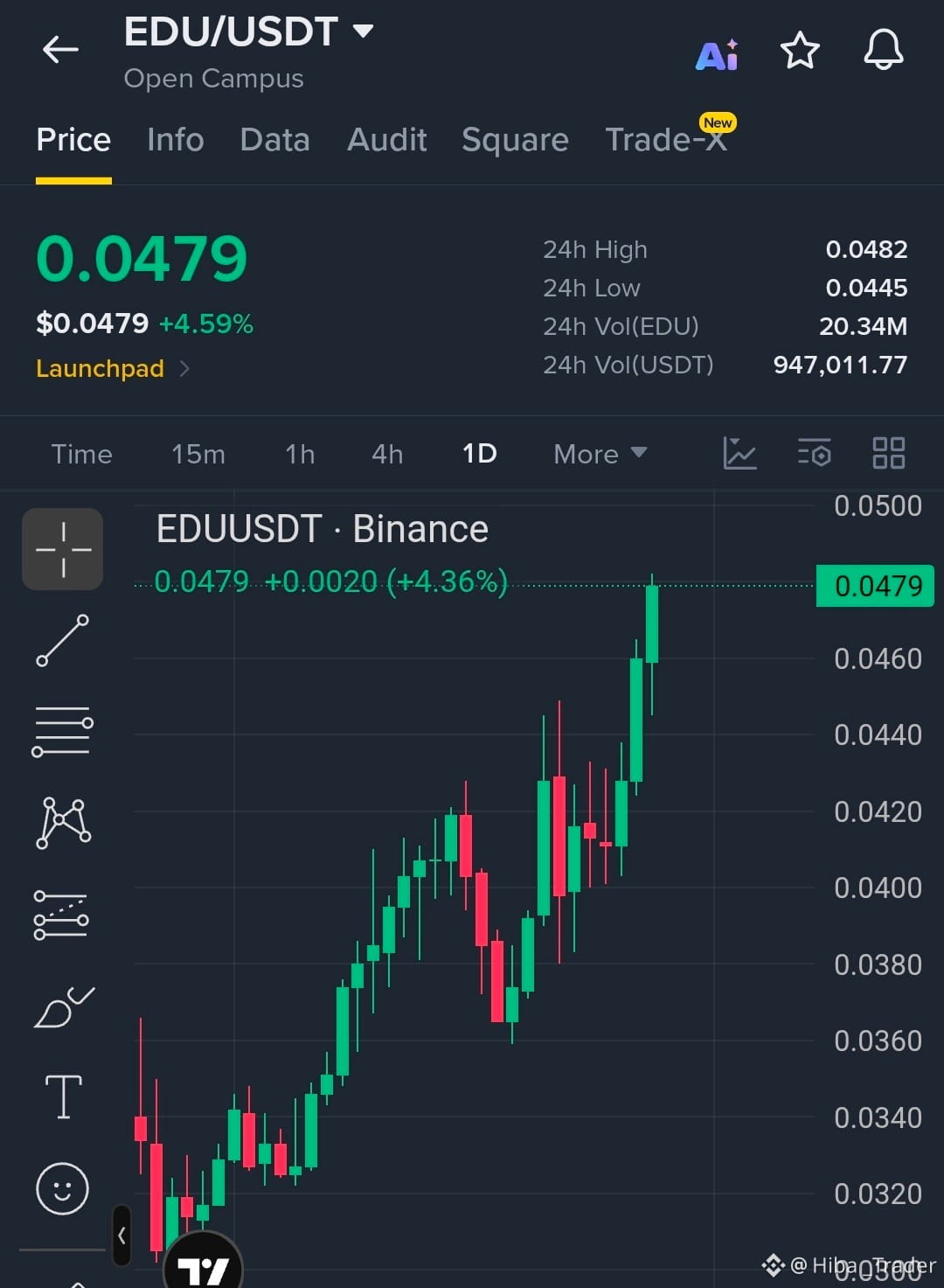This screenshot has width=944, height=1288.
Task: Select the projection measurement tool
Action: tap(61, 916)
